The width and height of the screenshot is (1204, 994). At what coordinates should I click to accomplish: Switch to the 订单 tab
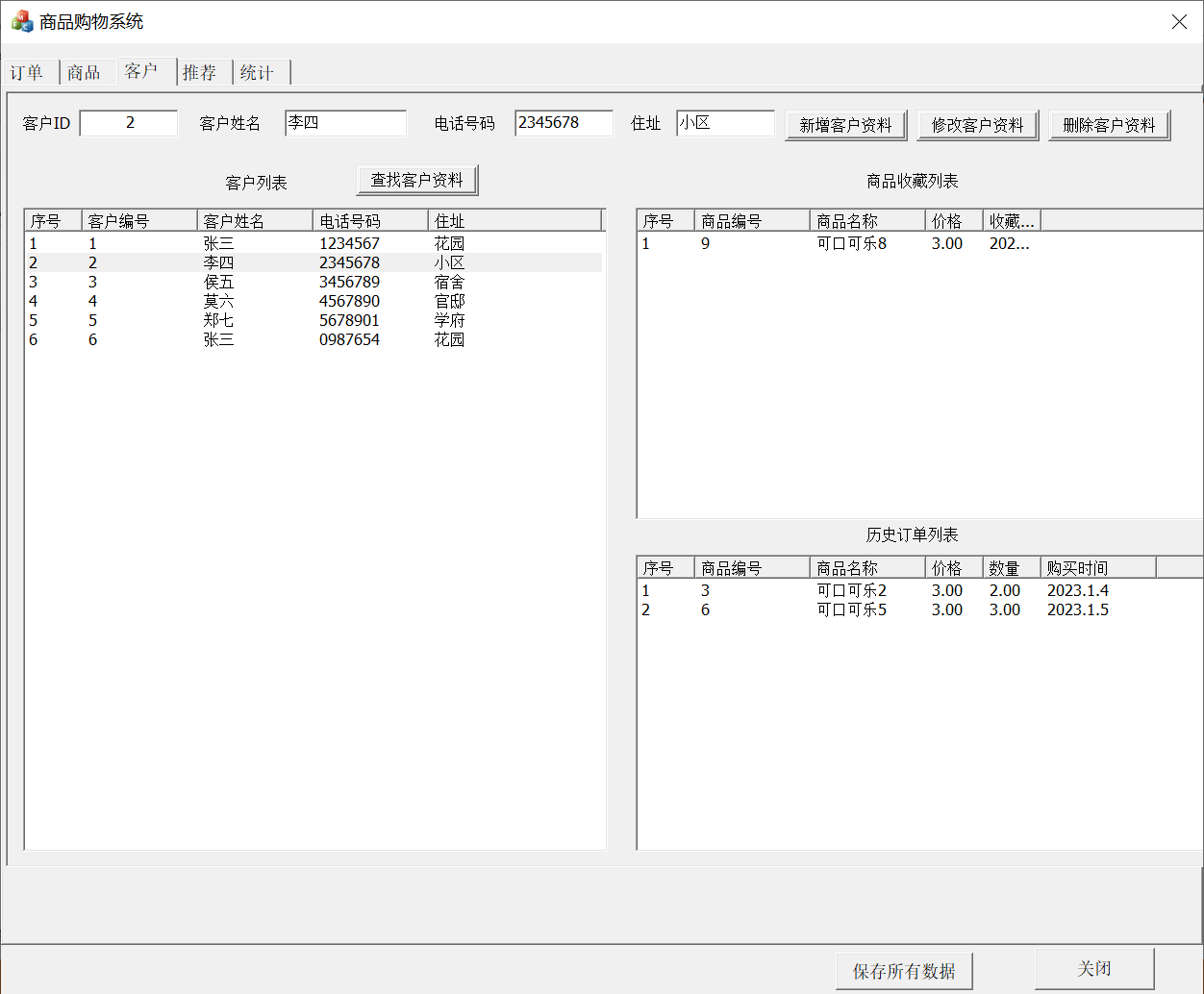pos(28,73)
